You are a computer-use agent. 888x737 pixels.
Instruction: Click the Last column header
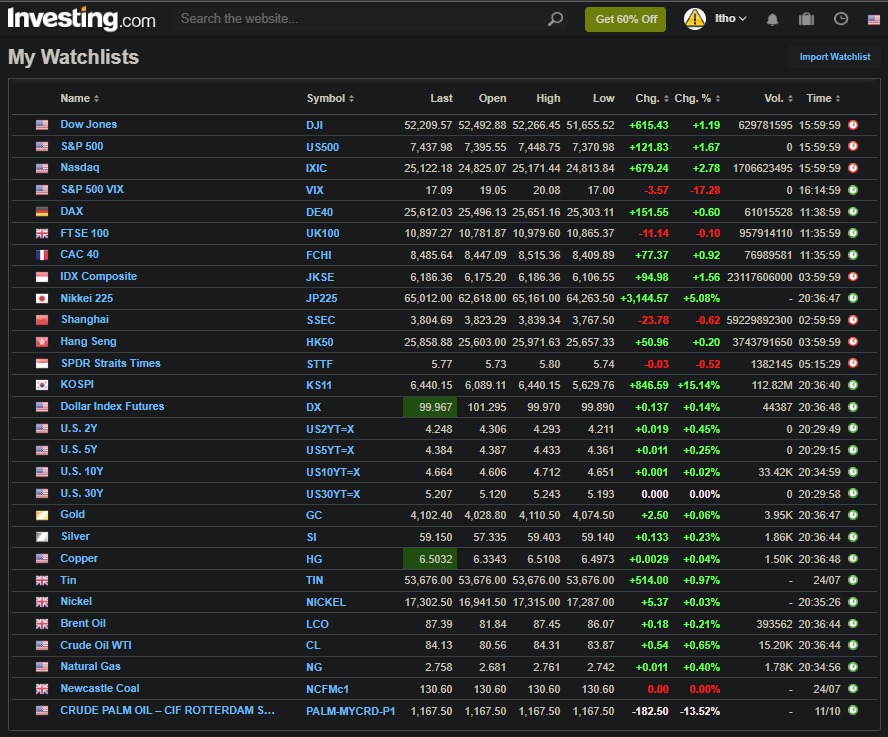[441, 98]
